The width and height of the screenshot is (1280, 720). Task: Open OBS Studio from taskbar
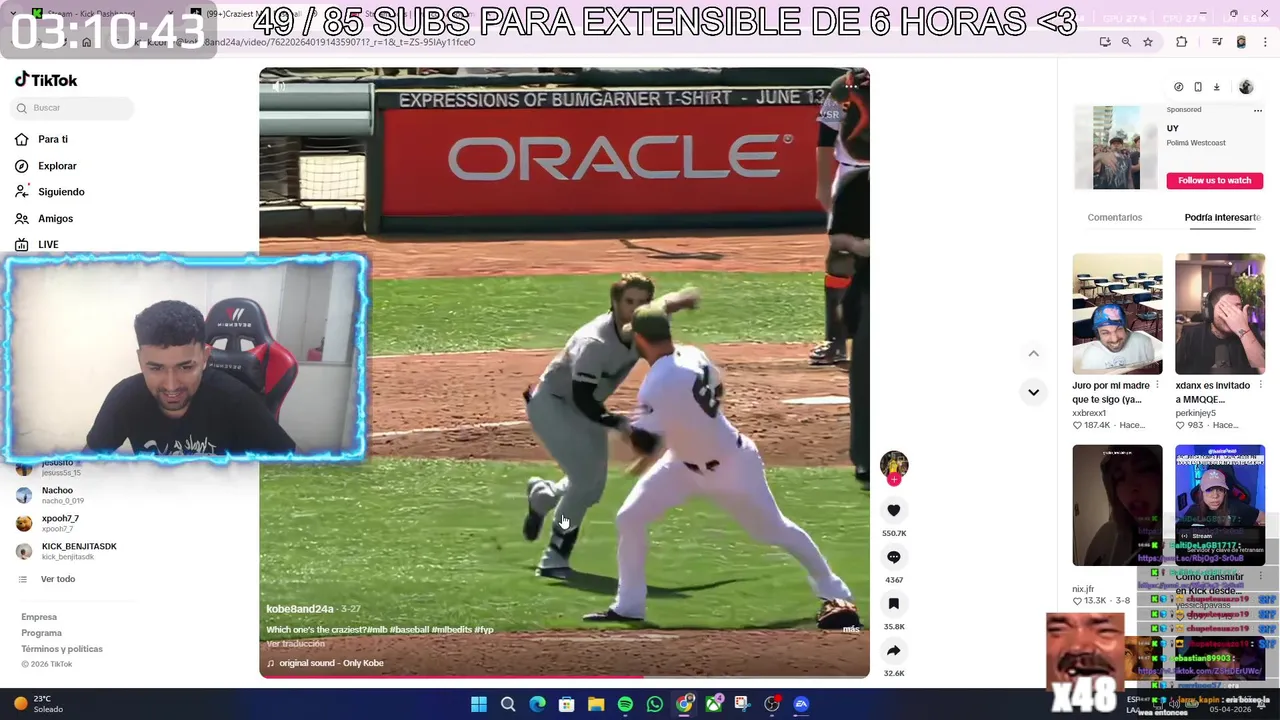pyautogui.click(x=772, y=704)
